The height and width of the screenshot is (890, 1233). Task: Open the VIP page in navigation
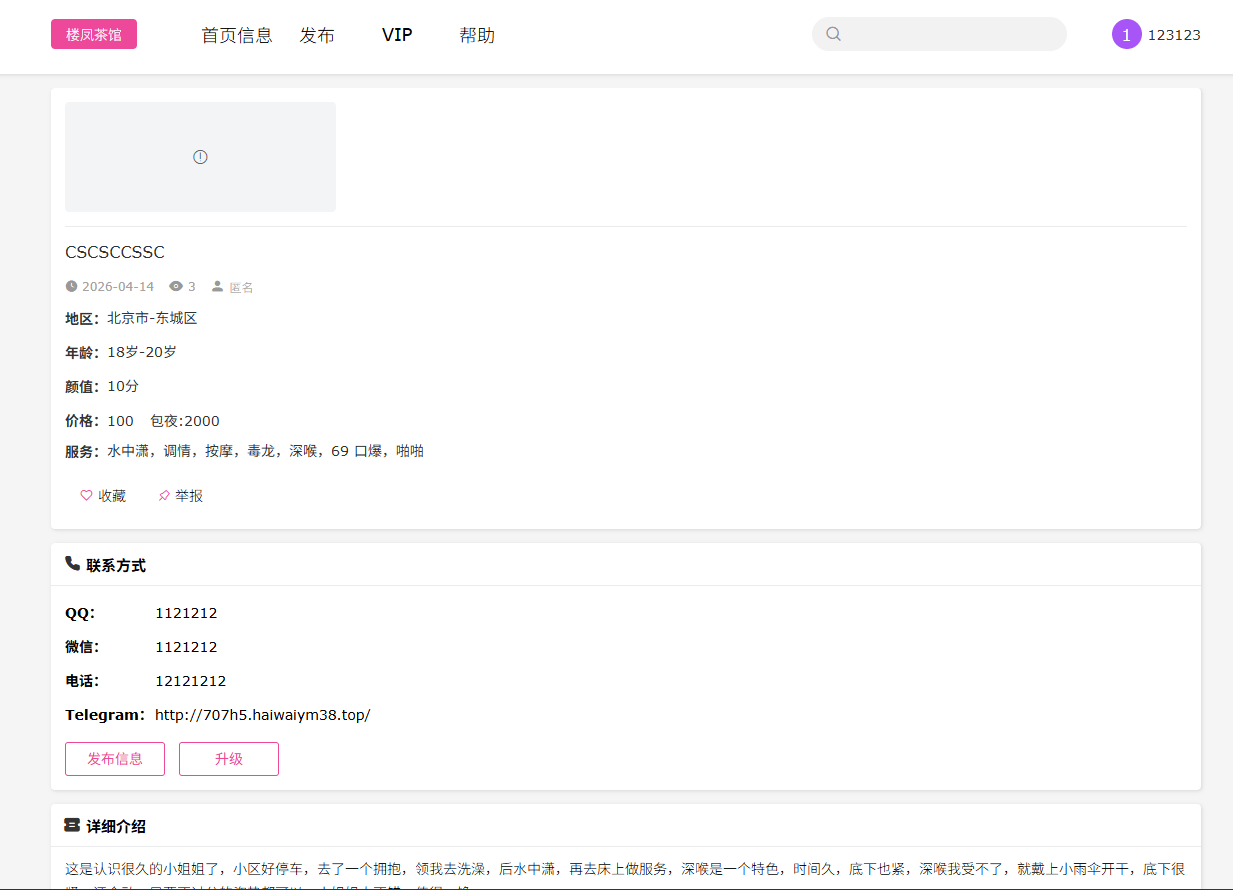click(397, 35)
